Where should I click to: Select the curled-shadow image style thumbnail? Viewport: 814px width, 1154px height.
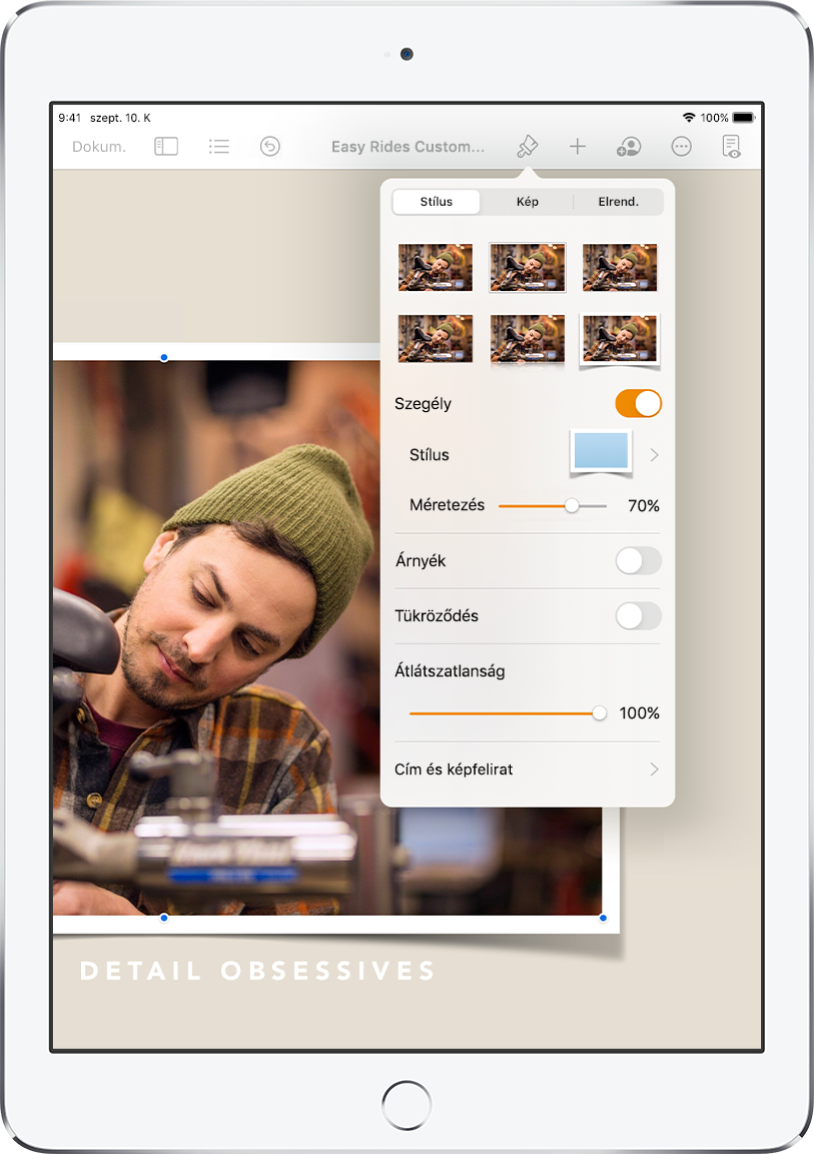click(620, 340)
